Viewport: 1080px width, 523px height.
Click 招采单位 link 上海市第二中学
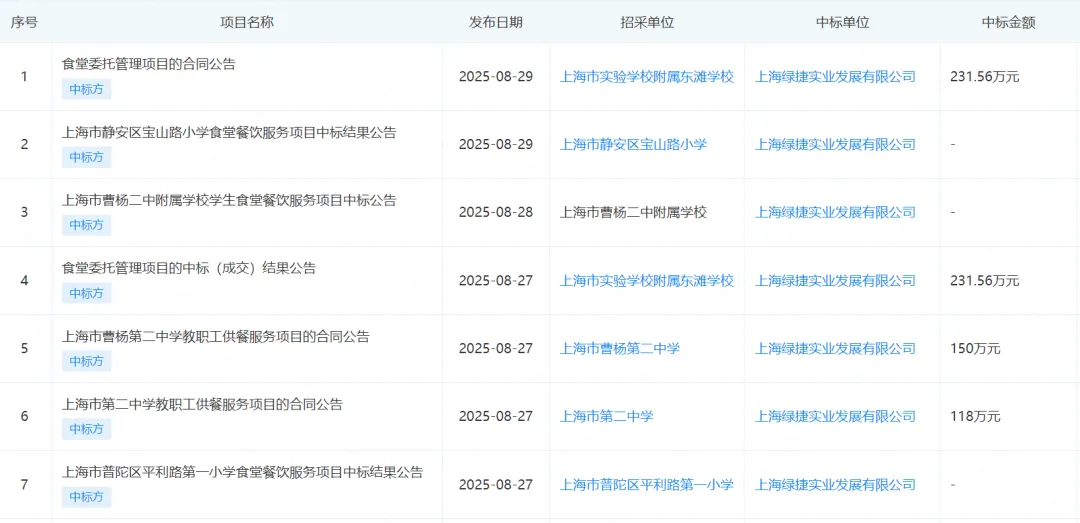(x=606, y=416)
